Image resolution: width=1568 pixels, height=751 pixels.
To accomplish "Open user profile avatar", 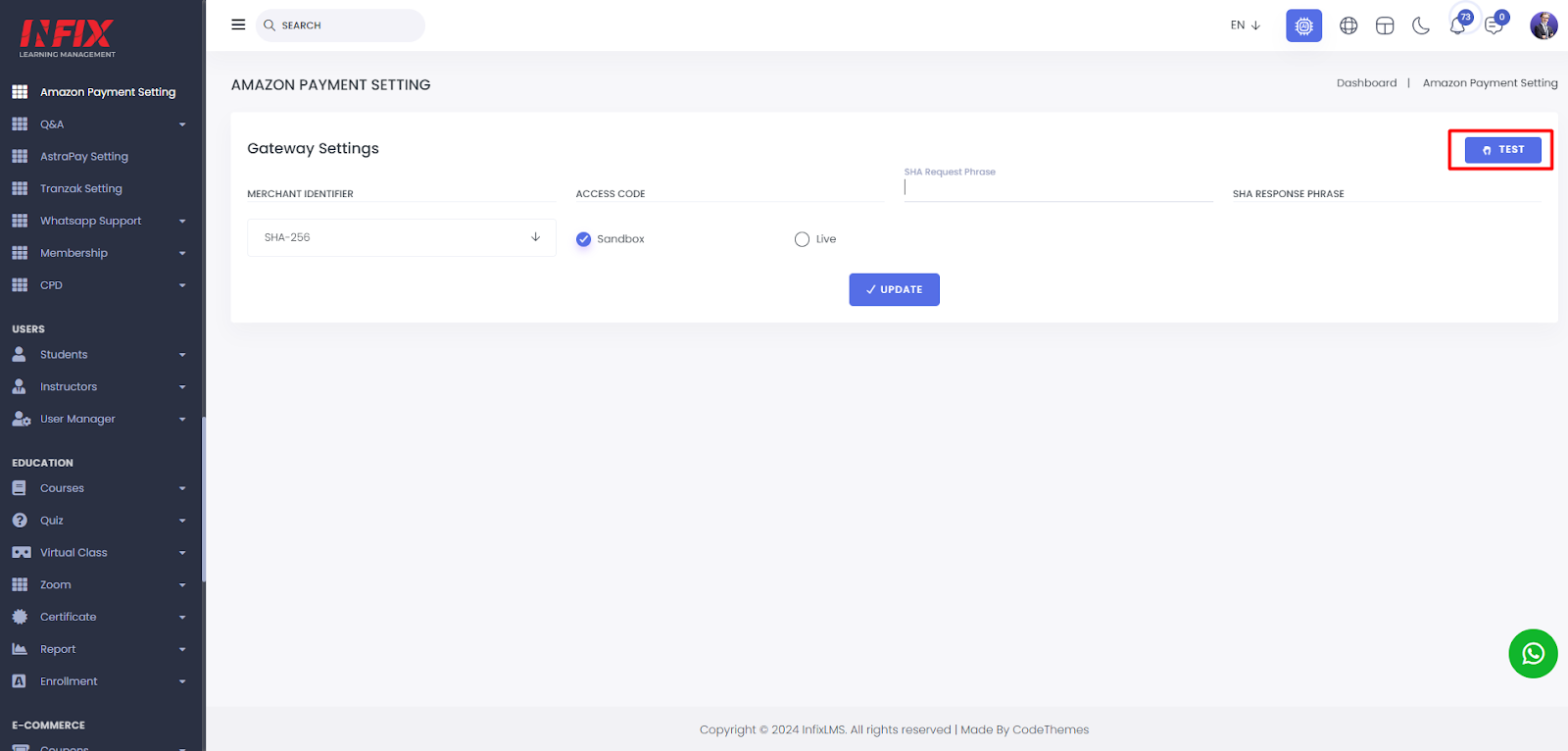I will point(1543,25).
